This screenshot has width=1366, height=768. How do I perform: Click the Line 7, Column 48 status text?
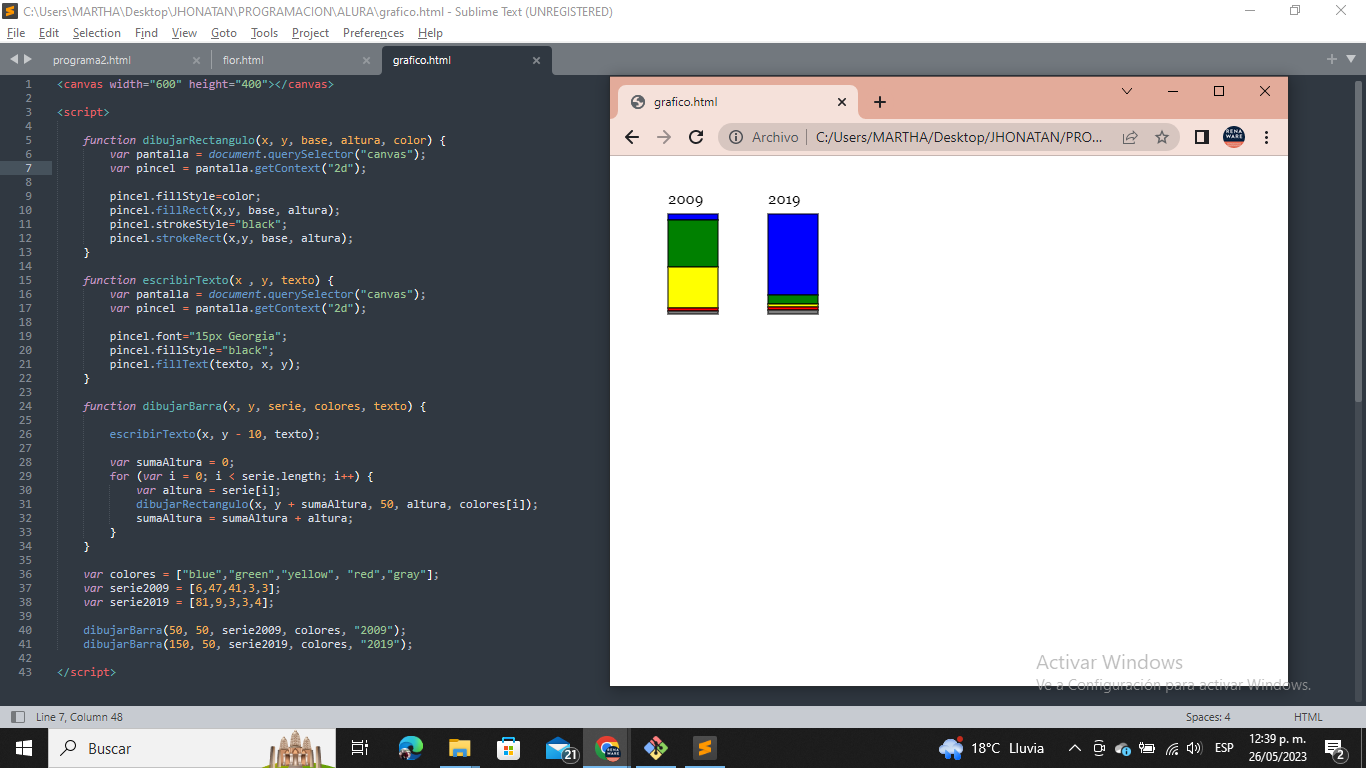point(79,717)
